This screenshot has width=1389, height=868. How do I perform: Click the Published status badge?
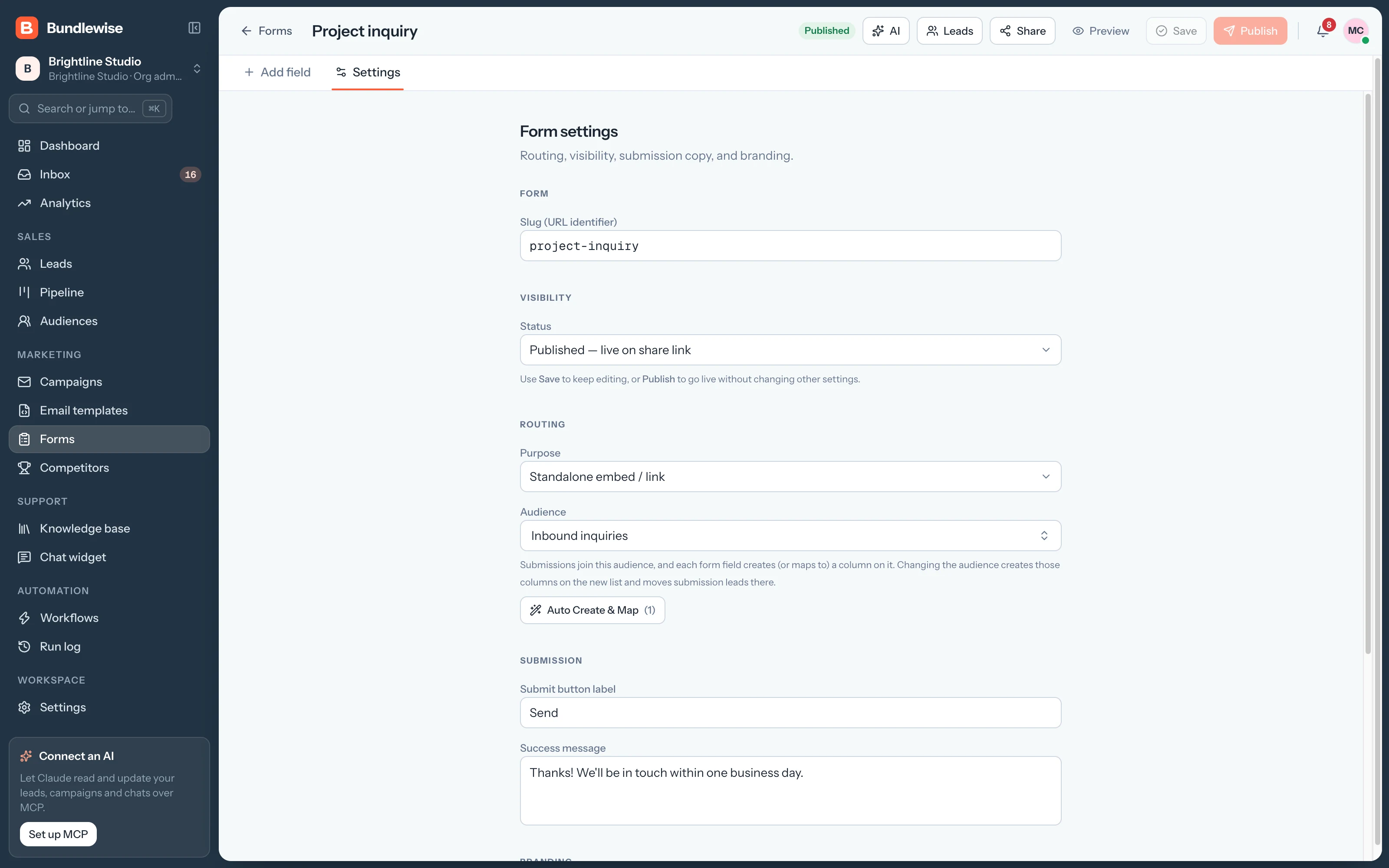[x=826, y=31]
